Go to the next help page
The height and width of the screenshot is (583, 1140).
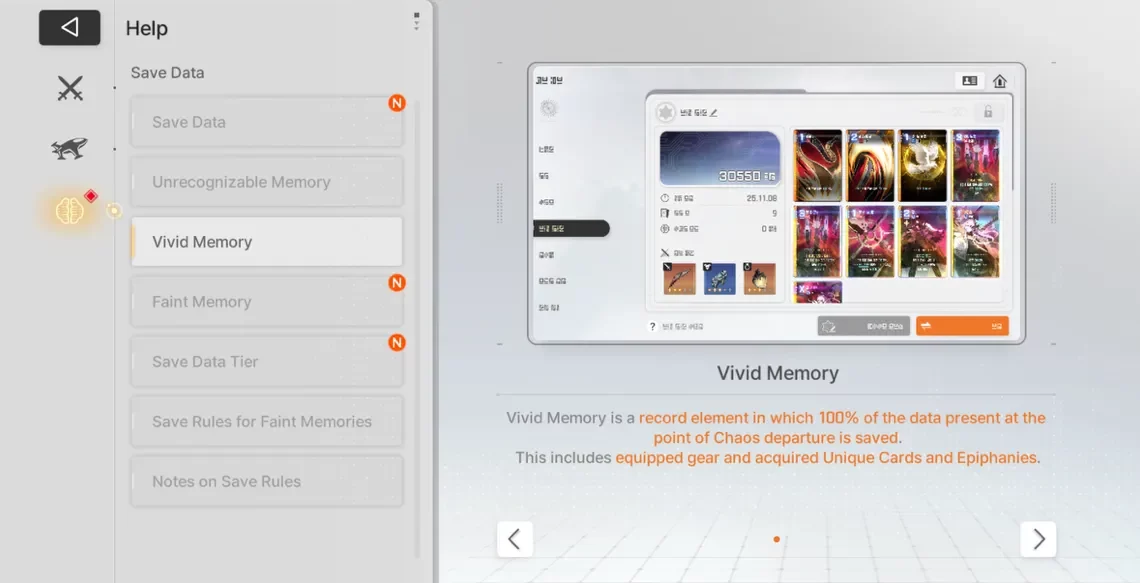tap(1038, 540)
